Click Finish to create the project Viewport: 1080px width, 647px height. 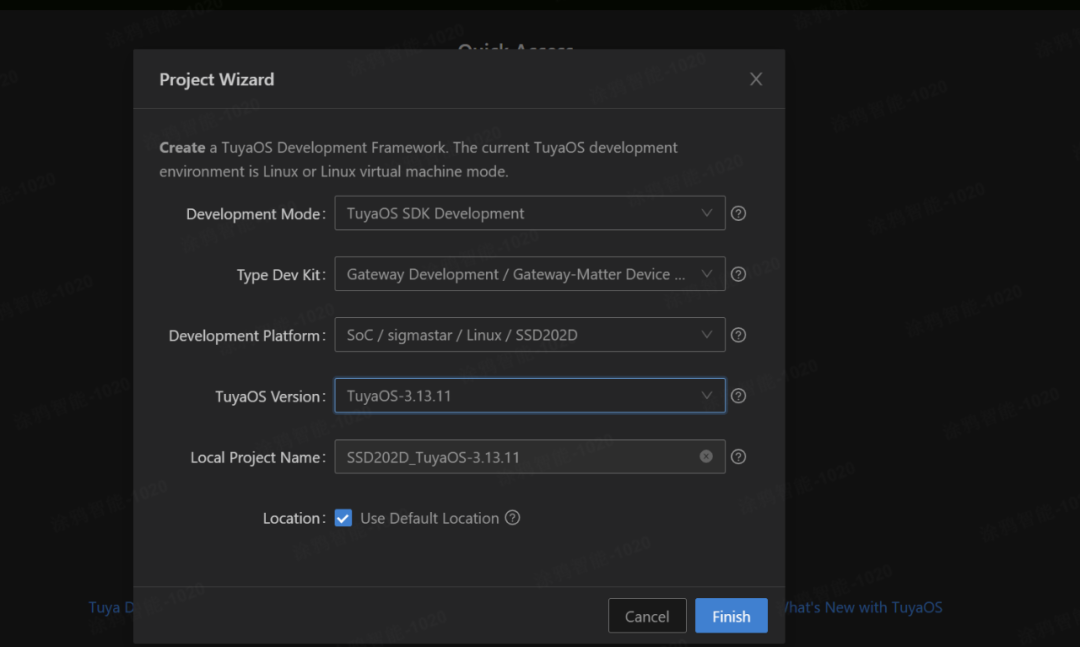[x=731, y=616]
